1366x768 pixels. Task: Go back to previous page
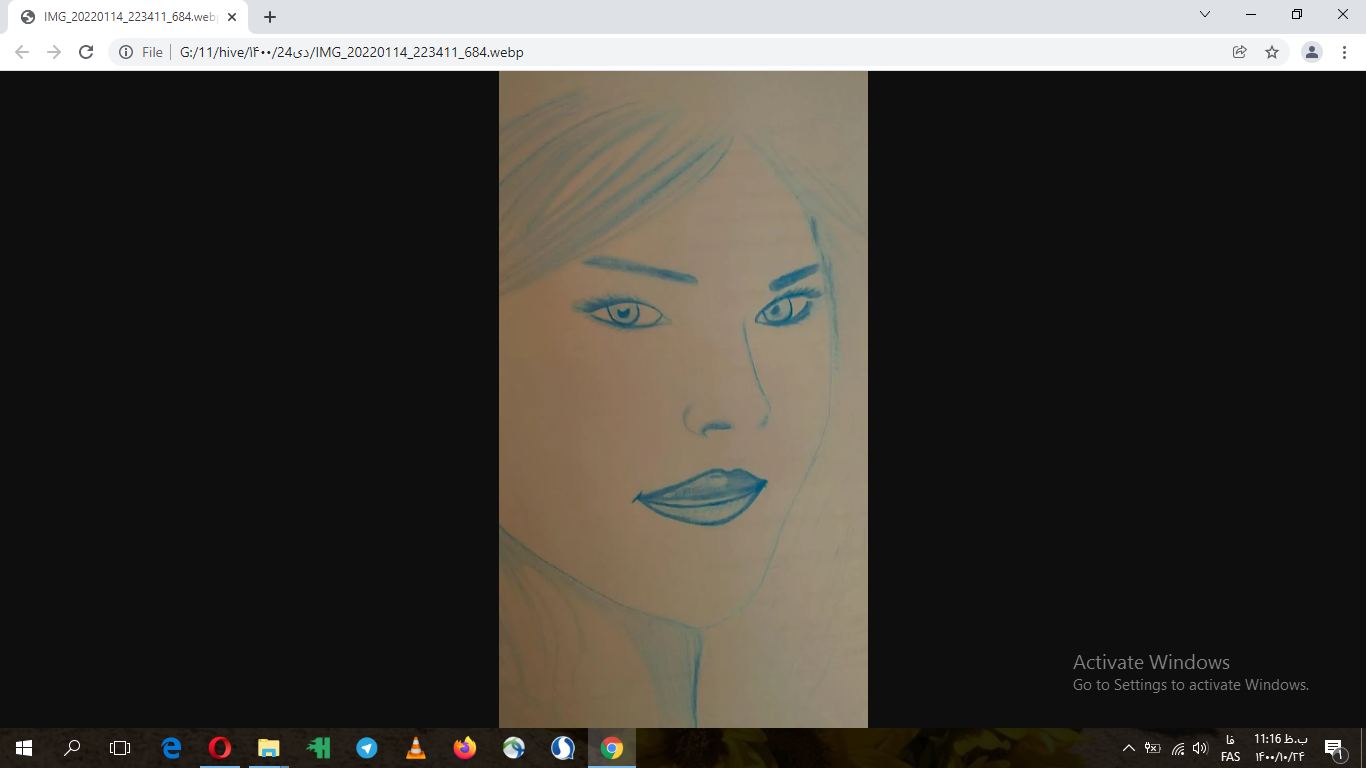[22, 52]
